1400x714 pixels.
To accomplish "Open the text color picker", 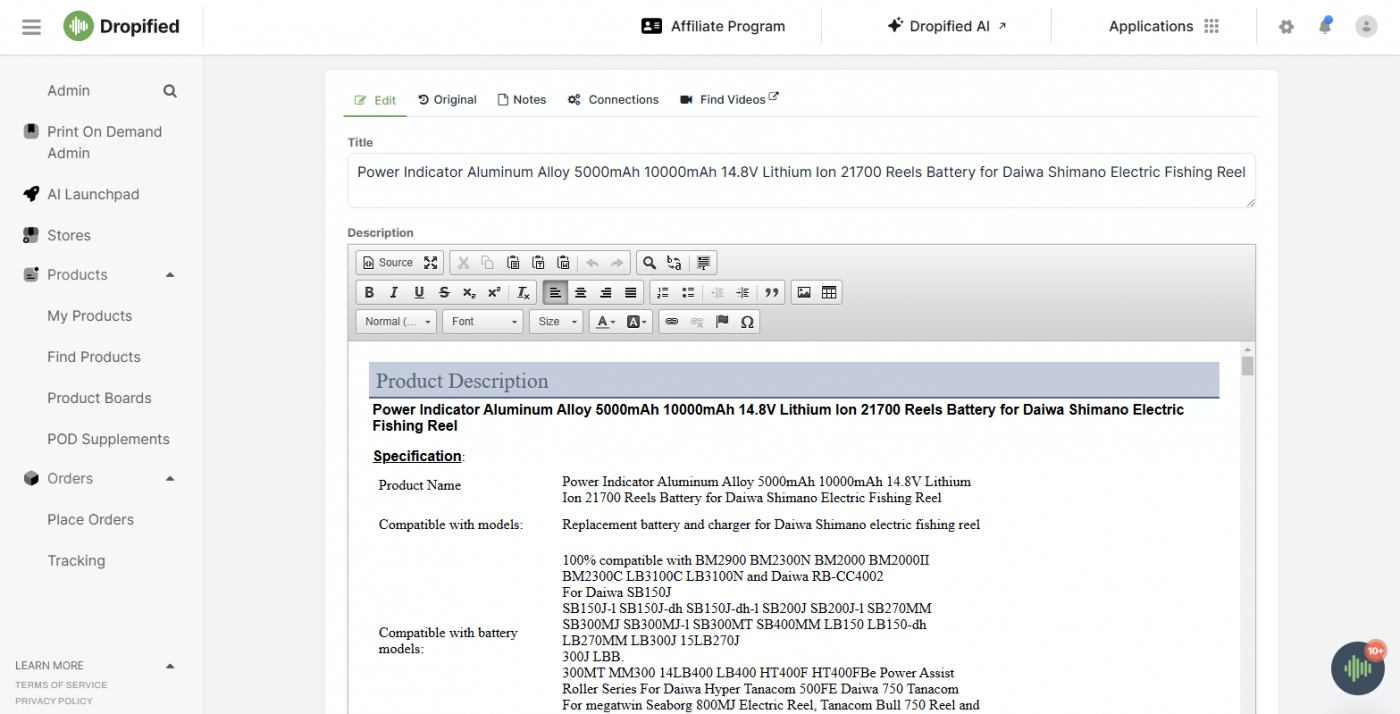I will 605,321.
